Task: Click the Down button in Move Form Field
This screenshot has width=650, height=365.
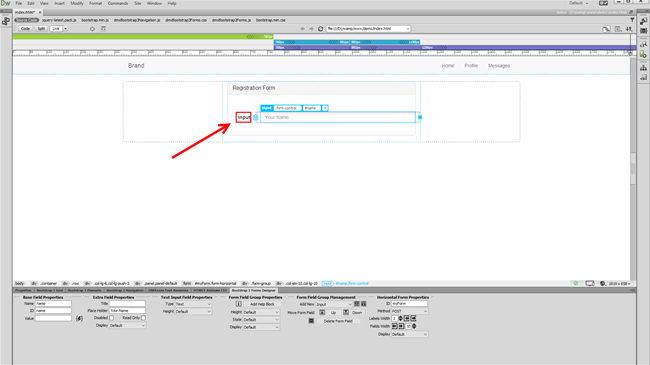Action: coord(357,312)
